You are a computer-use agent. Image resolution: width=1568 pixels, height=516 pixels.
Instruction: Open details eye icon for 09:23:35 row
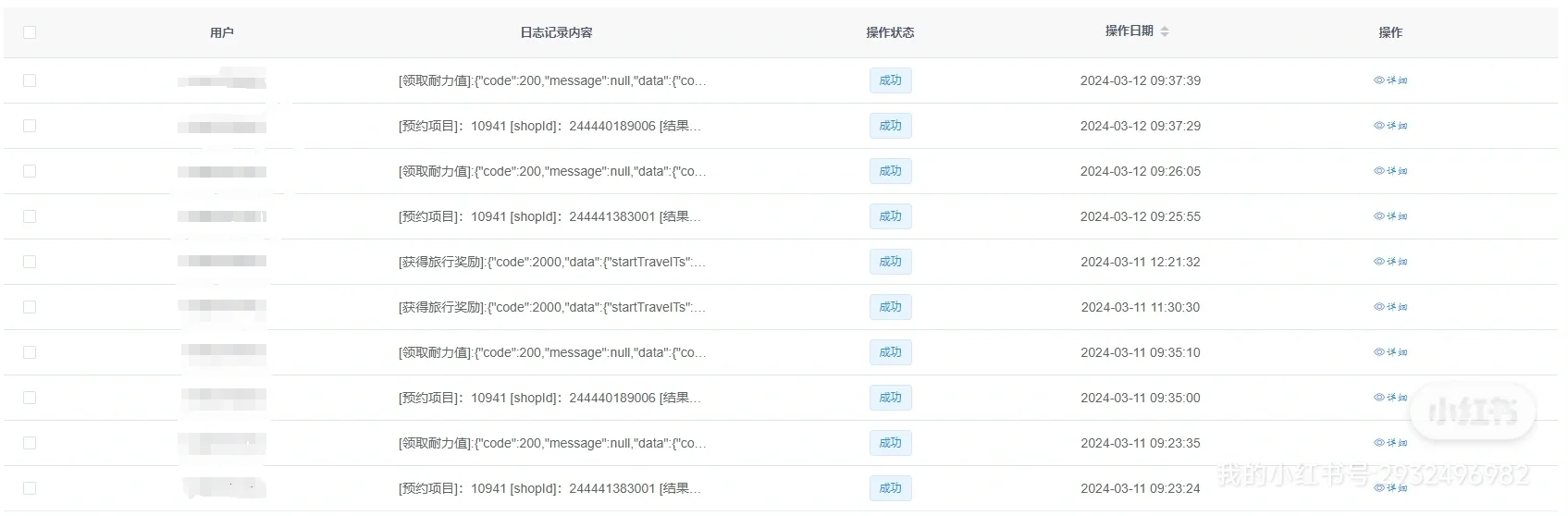1379,443
